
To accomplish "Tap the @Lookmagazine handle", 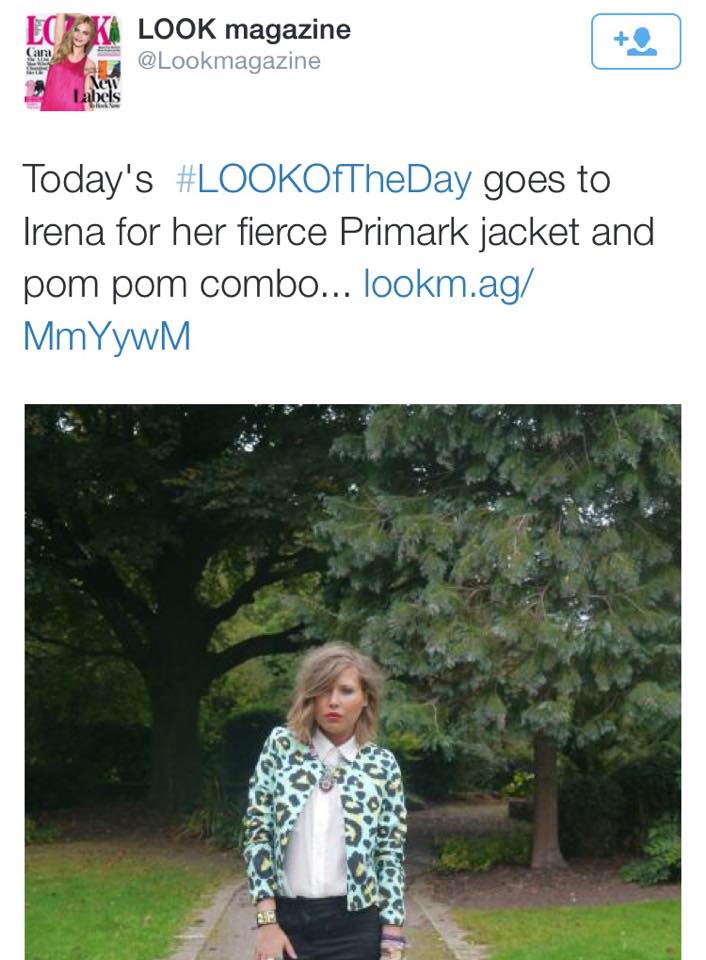I will click(x=228, y=61).
